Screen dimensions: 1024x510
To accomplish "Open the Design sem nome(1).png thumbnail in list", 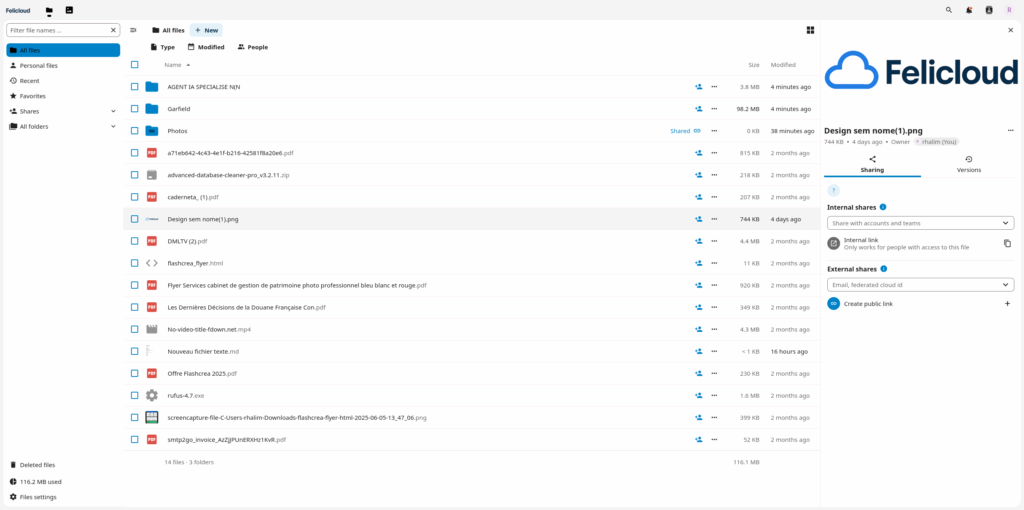I will coord(152,219).
